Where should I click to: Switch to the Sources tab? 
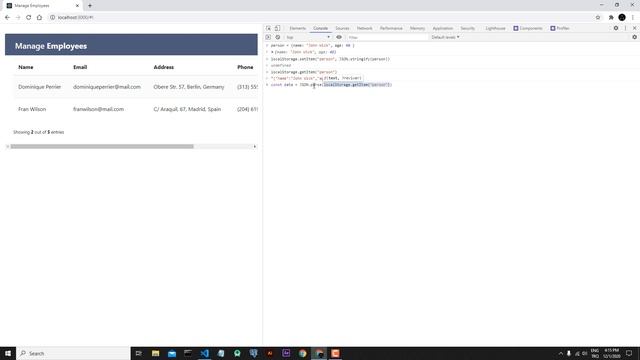342,28
